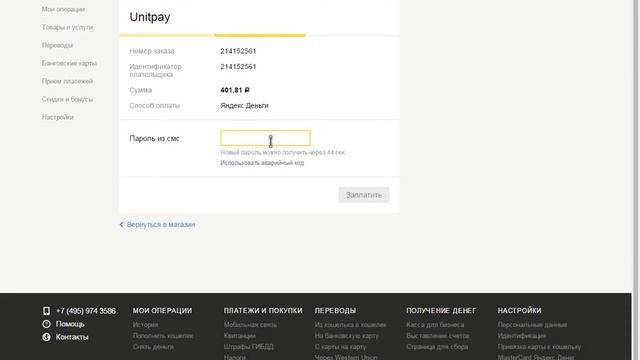This screenshot has height=360, width=640.
Task: Click С карты на карту footer link
Action: coord(340,347)
